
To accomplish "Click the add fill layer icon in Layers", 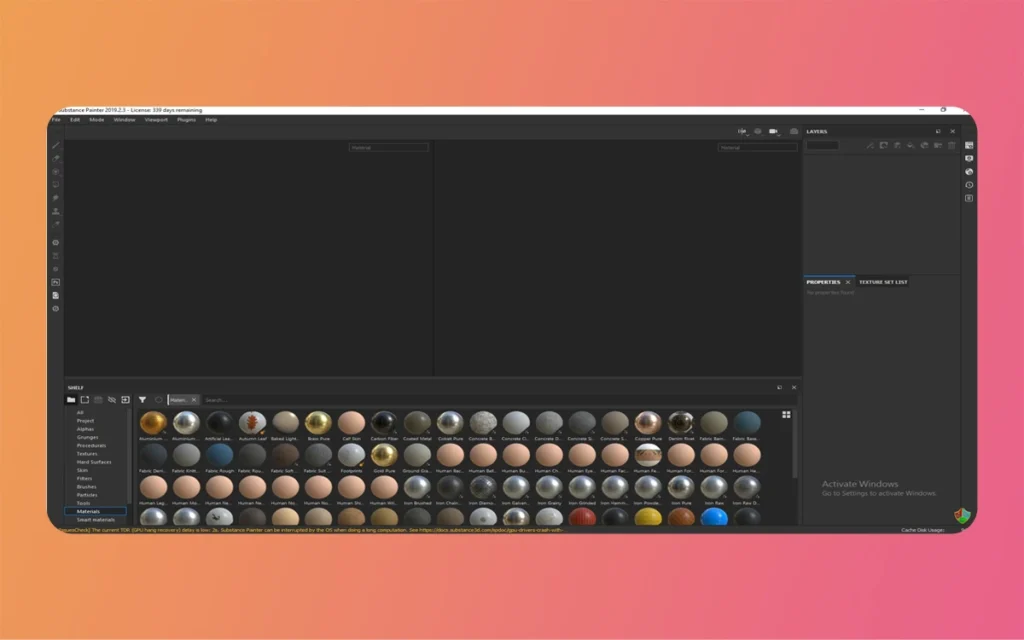I will (x=884, y=144).
